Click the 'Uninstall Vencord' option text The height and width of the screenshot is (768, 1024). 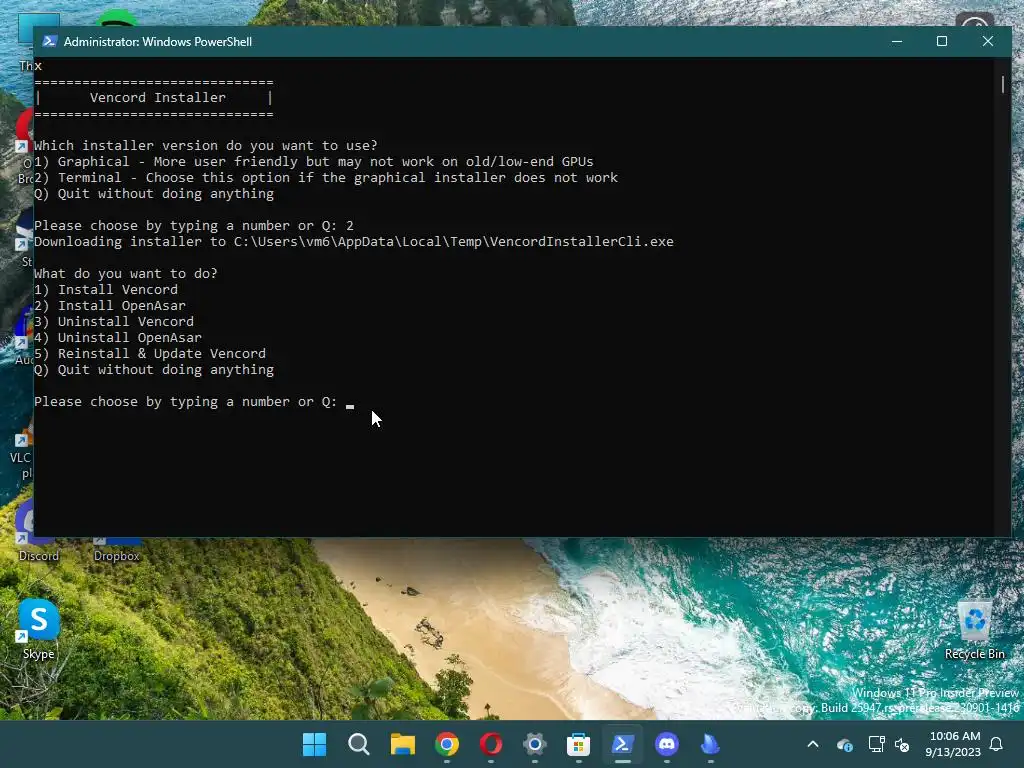point(125,321)
